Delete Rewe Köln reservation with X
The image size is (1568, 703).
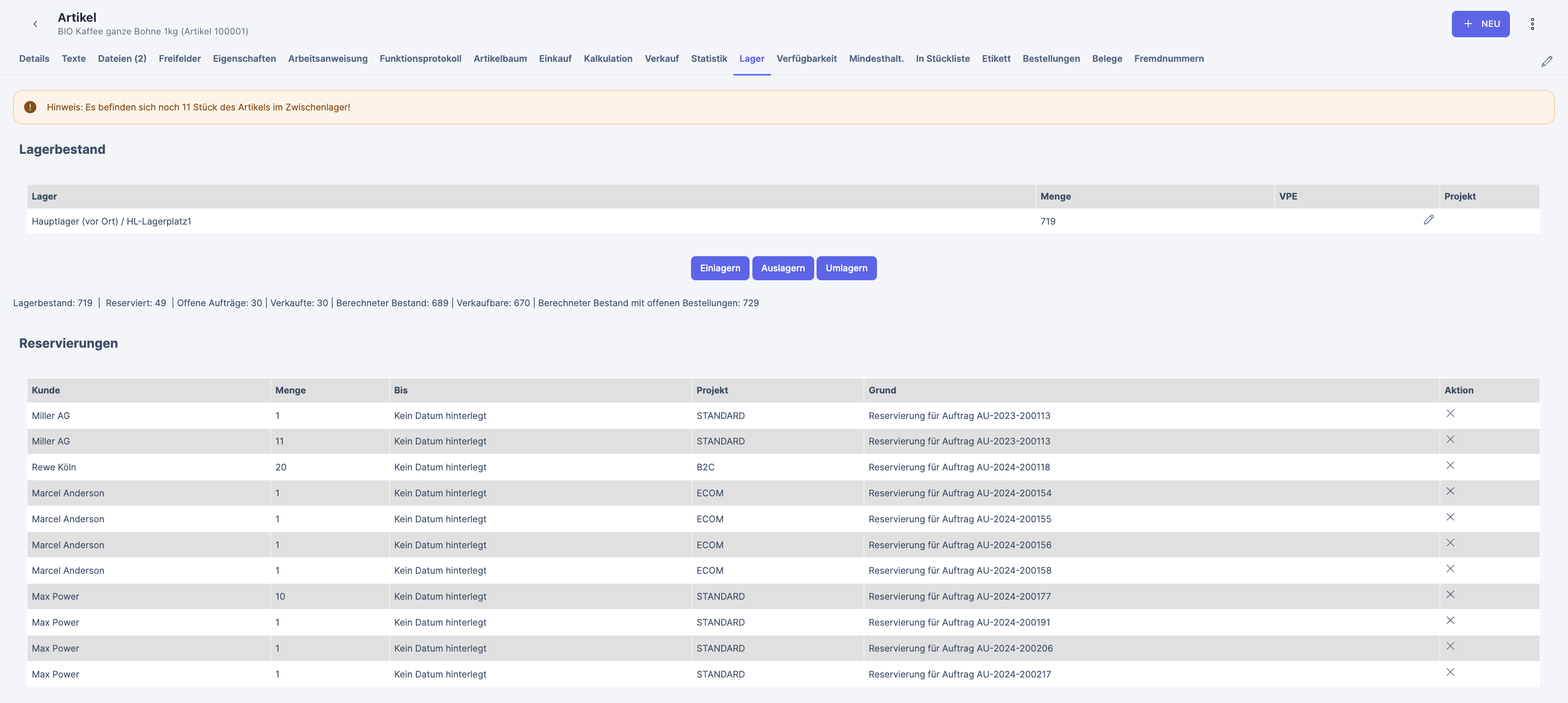(x=1450, y=466)
